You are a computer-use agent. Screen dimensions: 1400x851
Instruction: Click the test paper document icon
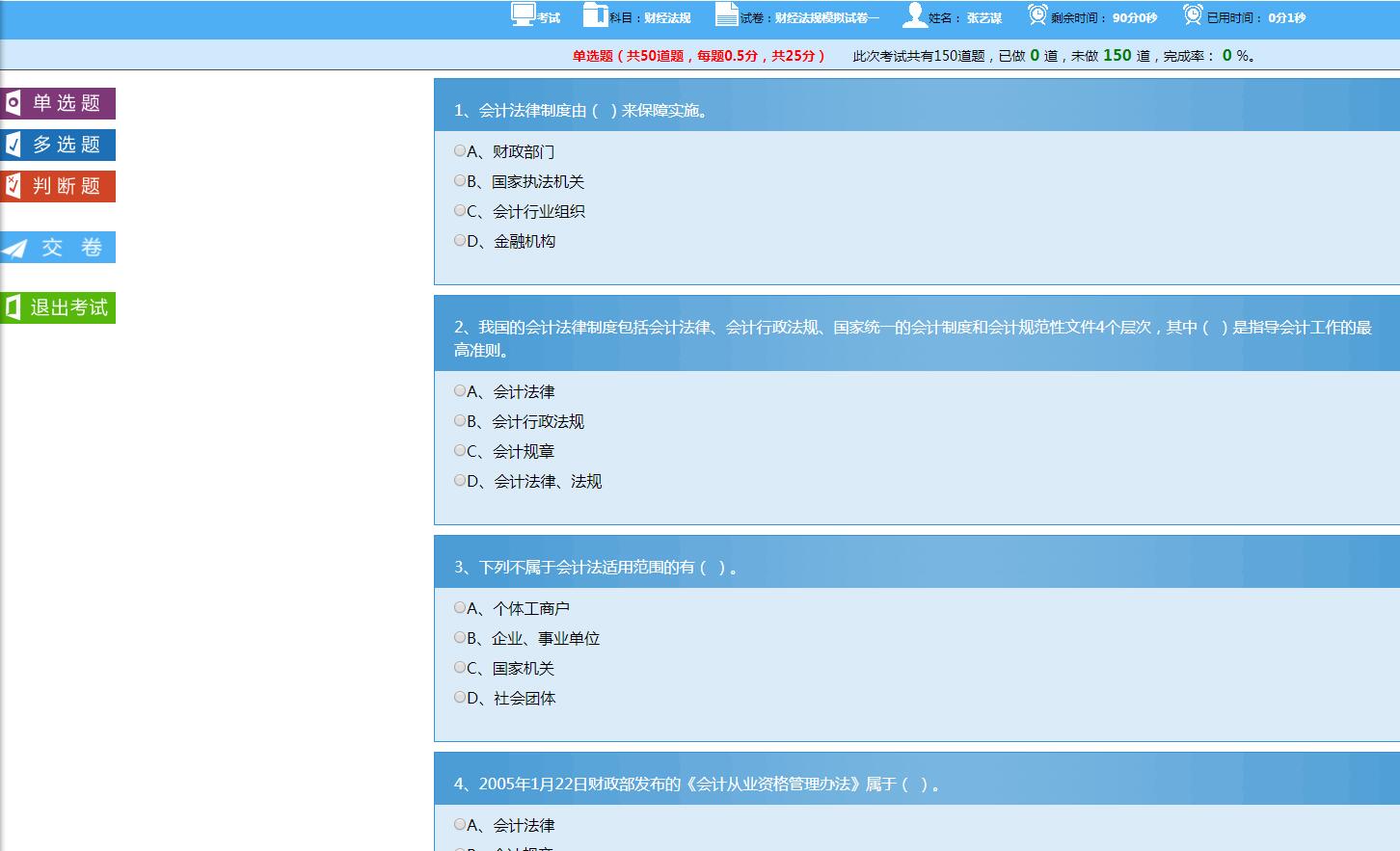[x=726, y=15]
